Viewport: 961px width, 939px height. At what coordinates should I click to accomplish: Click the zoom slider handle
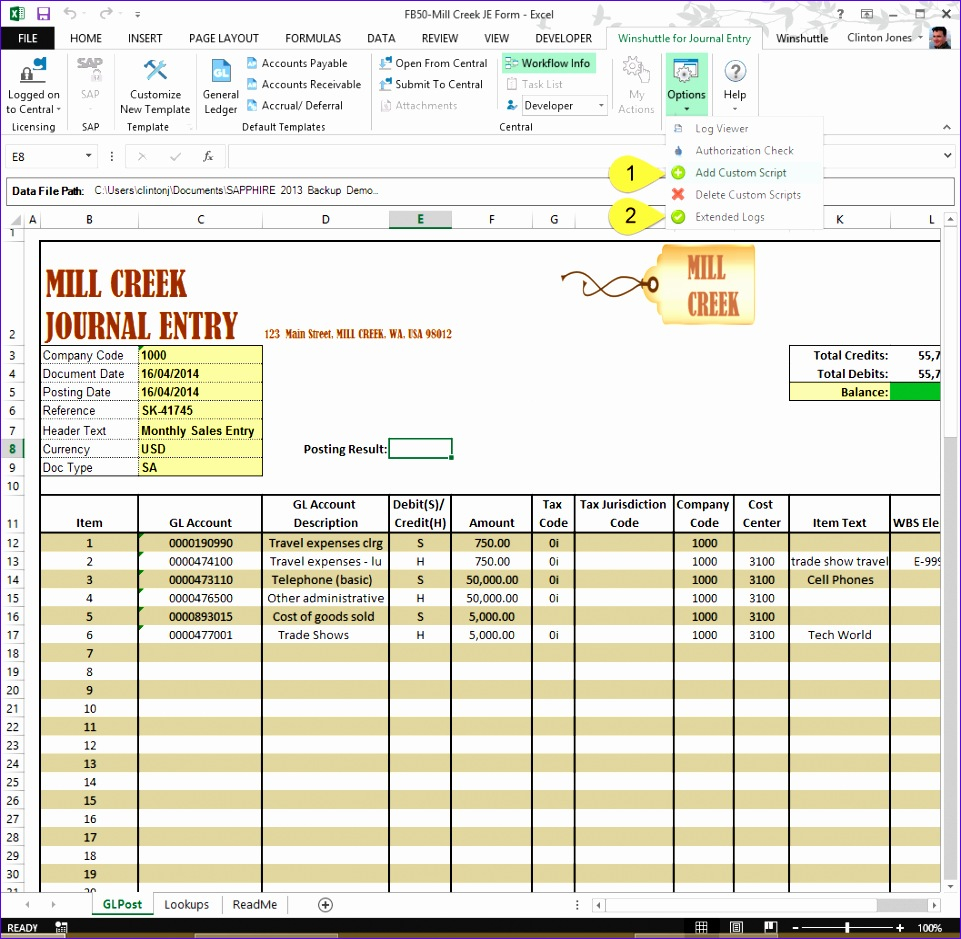point(847,928)
